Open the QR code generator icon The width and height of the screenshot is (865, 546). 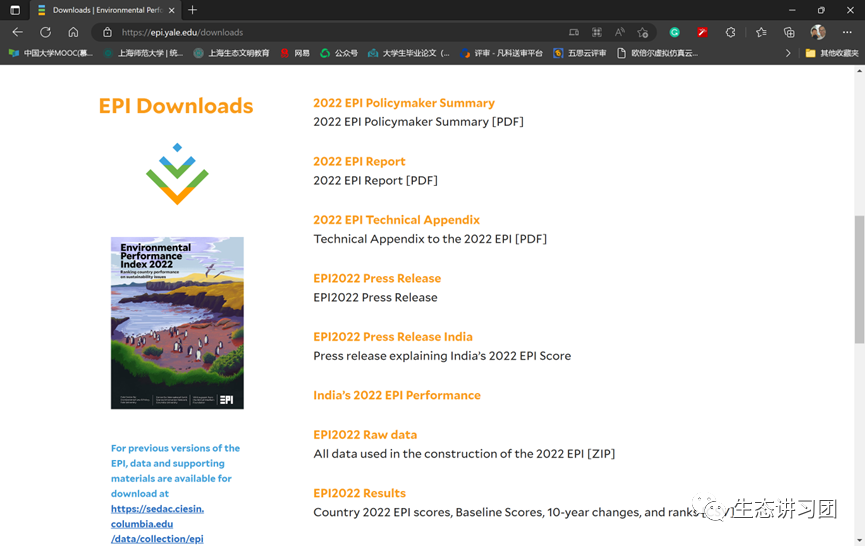597,33
